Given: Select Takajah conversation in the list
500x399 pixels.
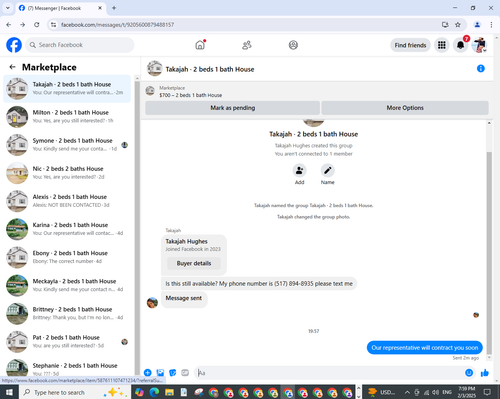Looking at the screenshot, I should (67, 88).
